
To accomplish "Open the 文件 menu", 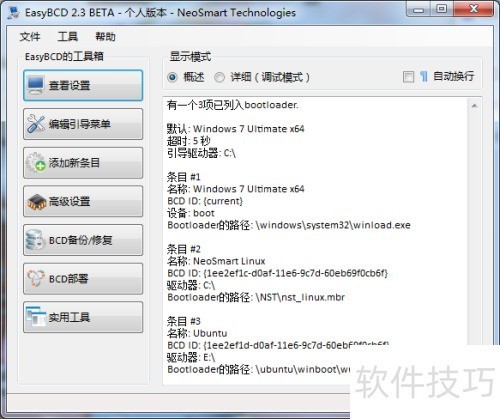I will click(x=30, y=37).
